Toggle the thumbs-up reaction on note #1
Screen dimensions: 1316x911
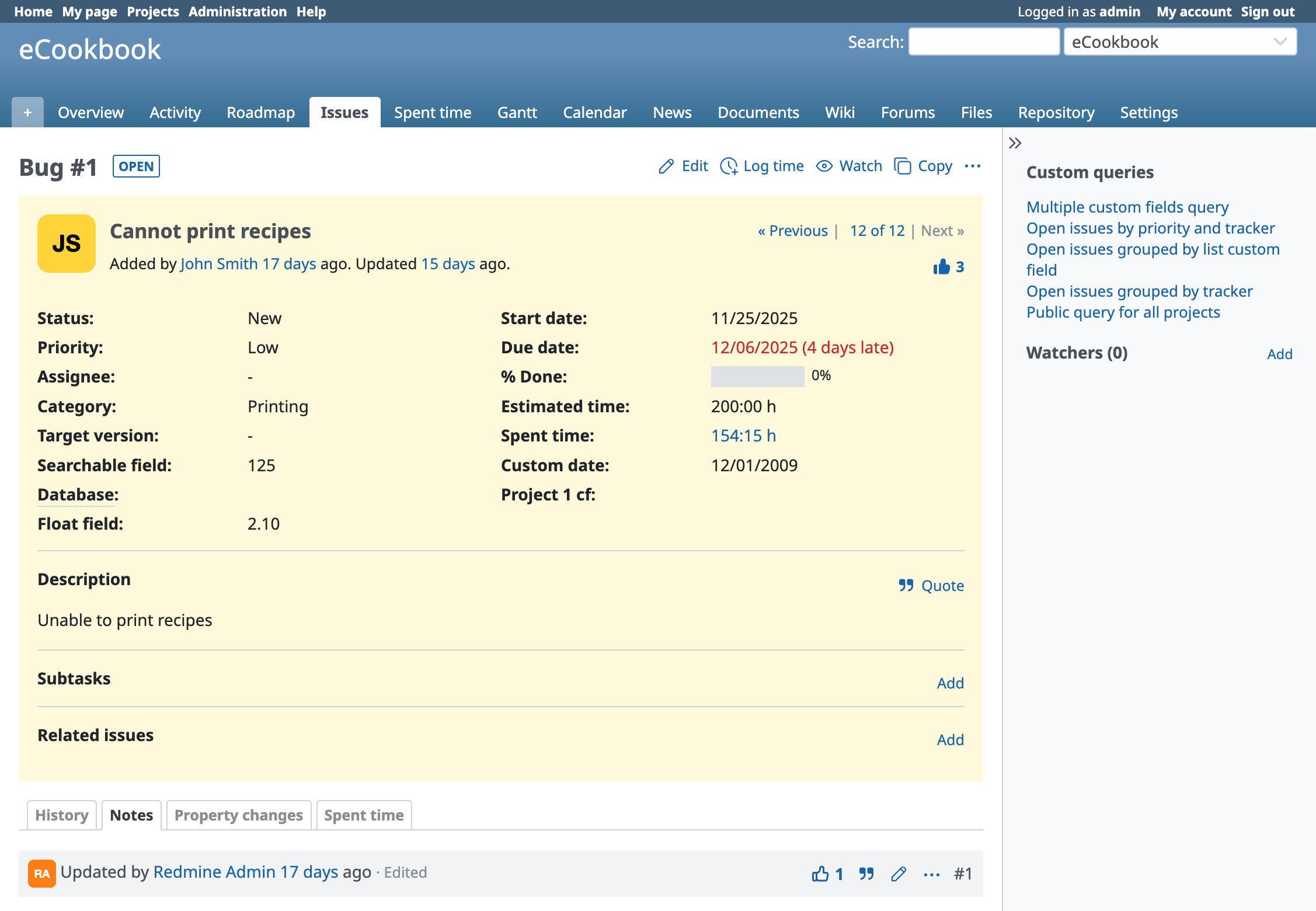pyautogui.click(x=820, y=874)
